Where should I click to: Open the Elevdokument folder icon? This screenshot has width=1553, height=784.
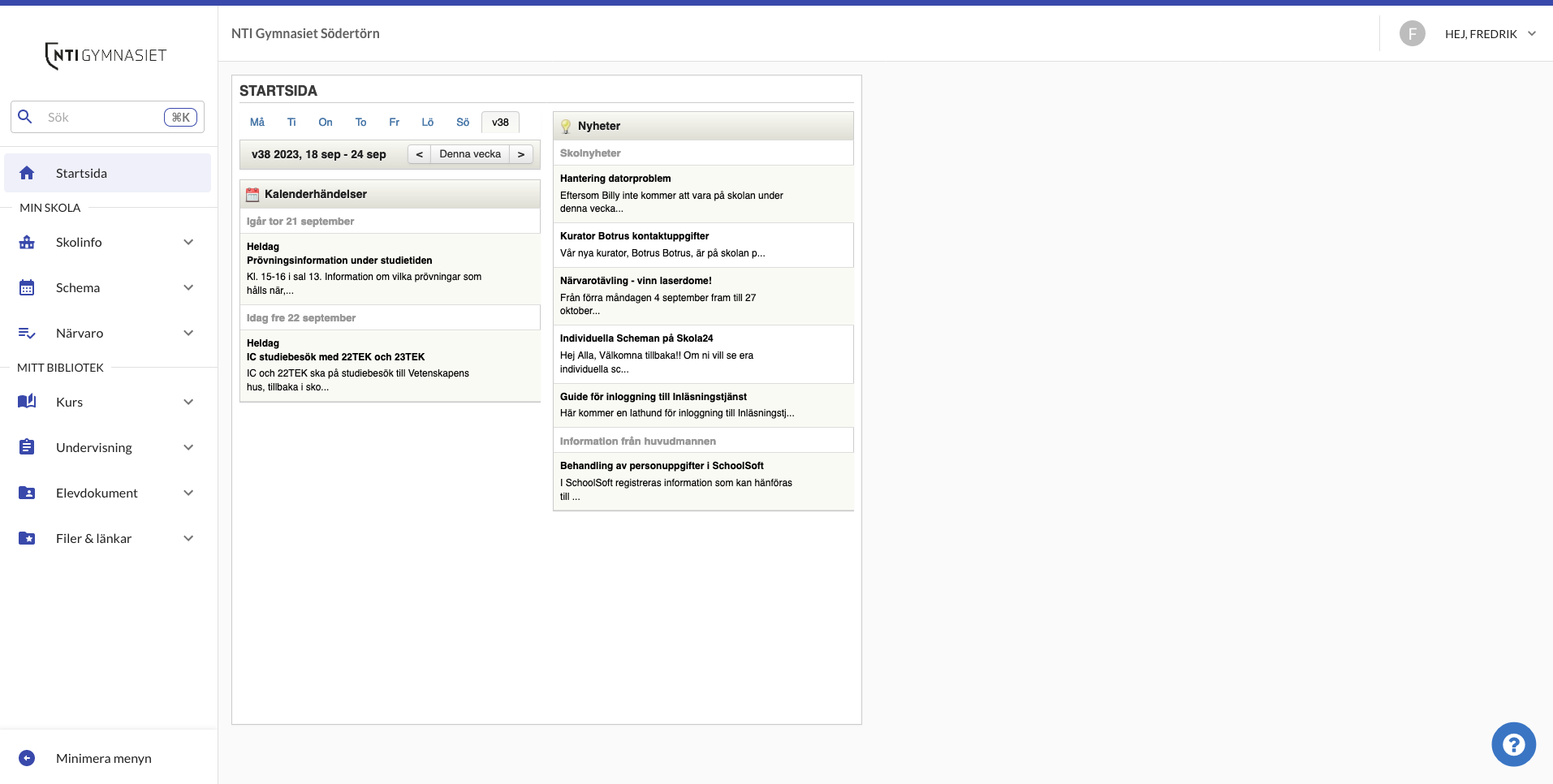click(28, 492)
